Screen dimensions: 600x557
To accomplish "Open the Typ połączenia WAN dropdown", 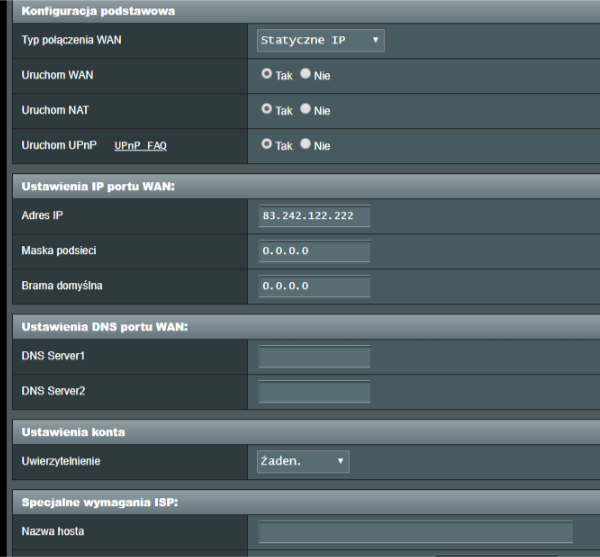I will point(321,40).
